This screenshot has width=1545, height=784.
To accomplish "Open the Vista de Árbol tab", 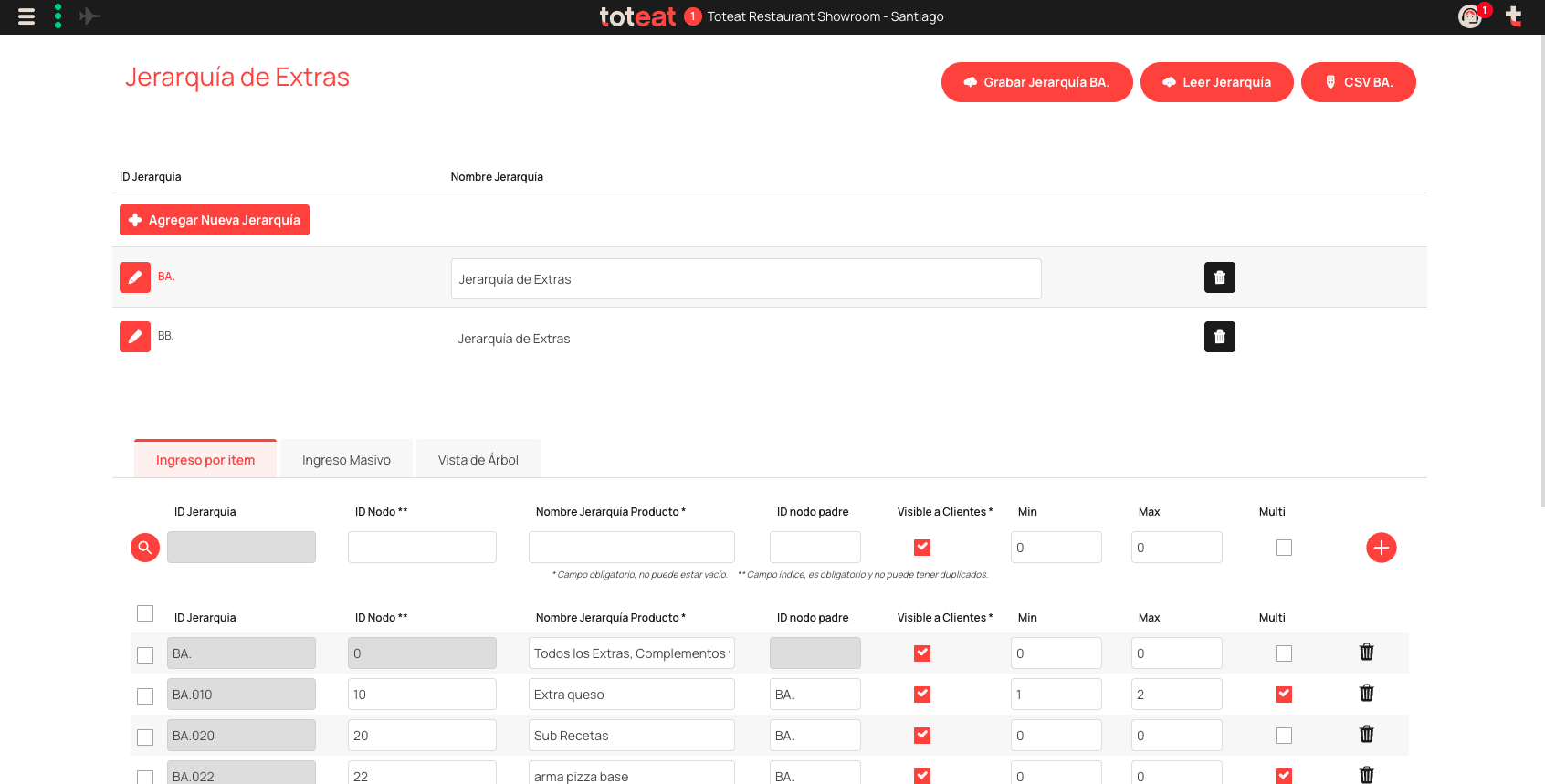I will click(478, 460).
